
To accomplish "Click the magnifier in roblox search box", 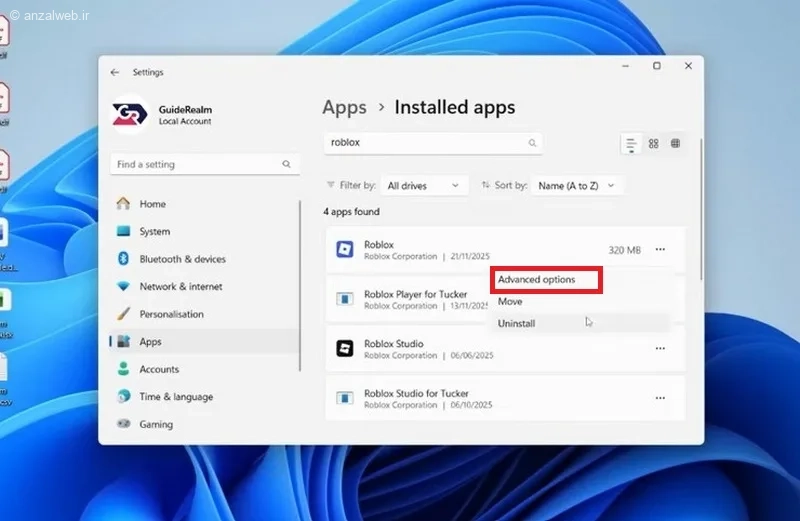I will pos(532,143).
